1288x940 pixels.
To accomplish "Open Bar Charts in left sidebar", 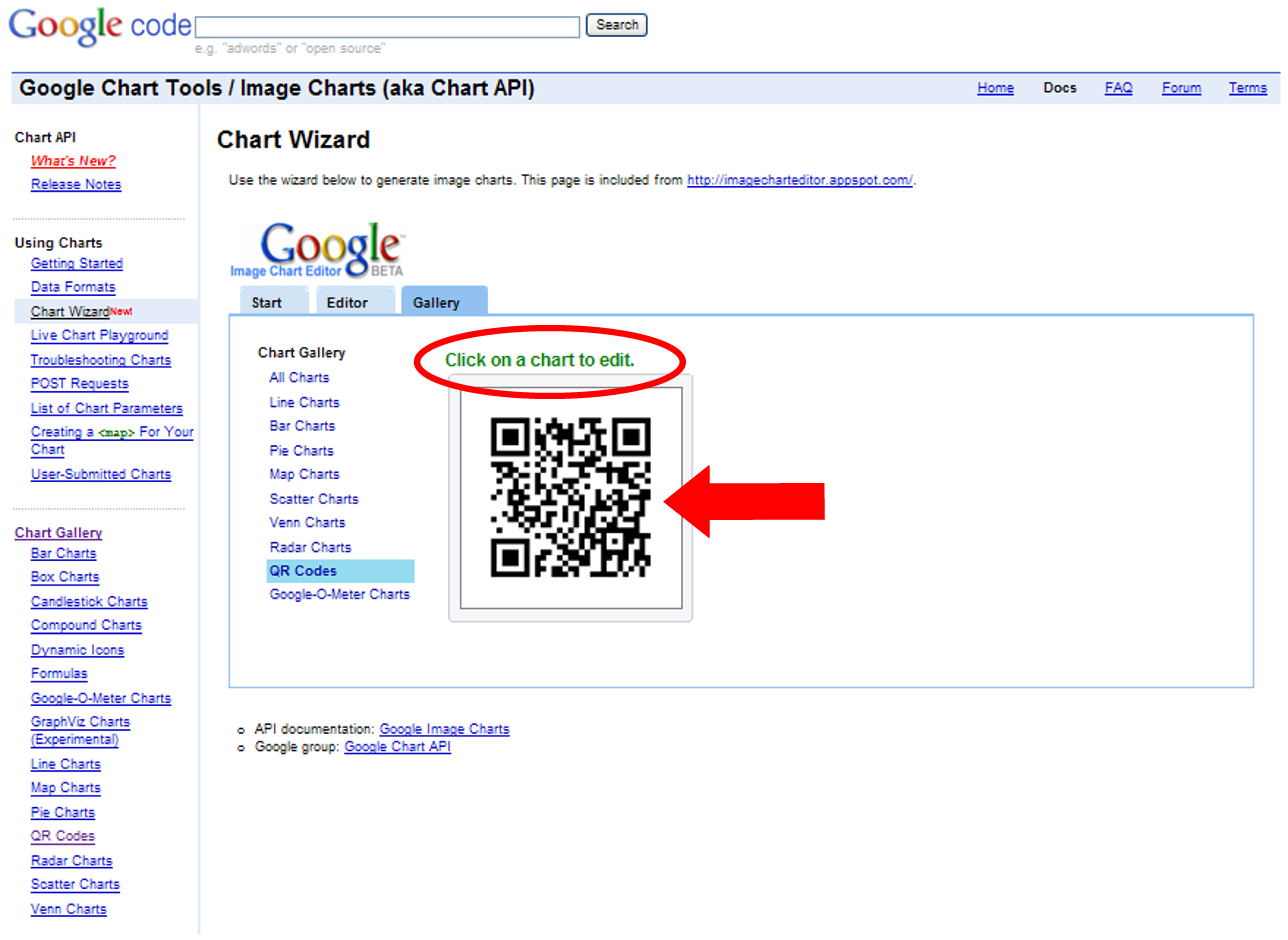I will click(x=64, y=554).
